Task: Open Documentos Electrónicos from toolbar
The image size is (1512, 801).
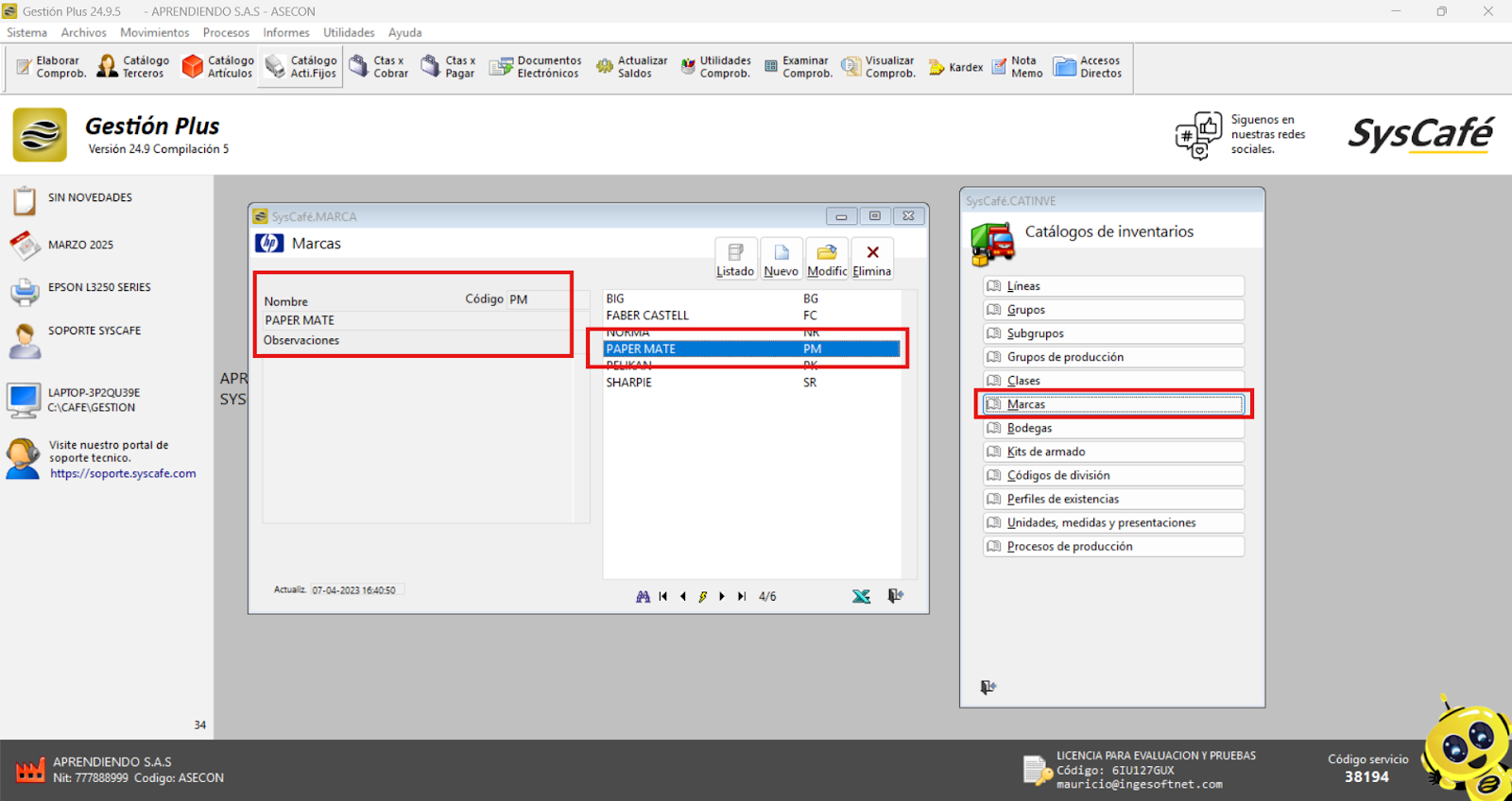Action: click(535, 67)
